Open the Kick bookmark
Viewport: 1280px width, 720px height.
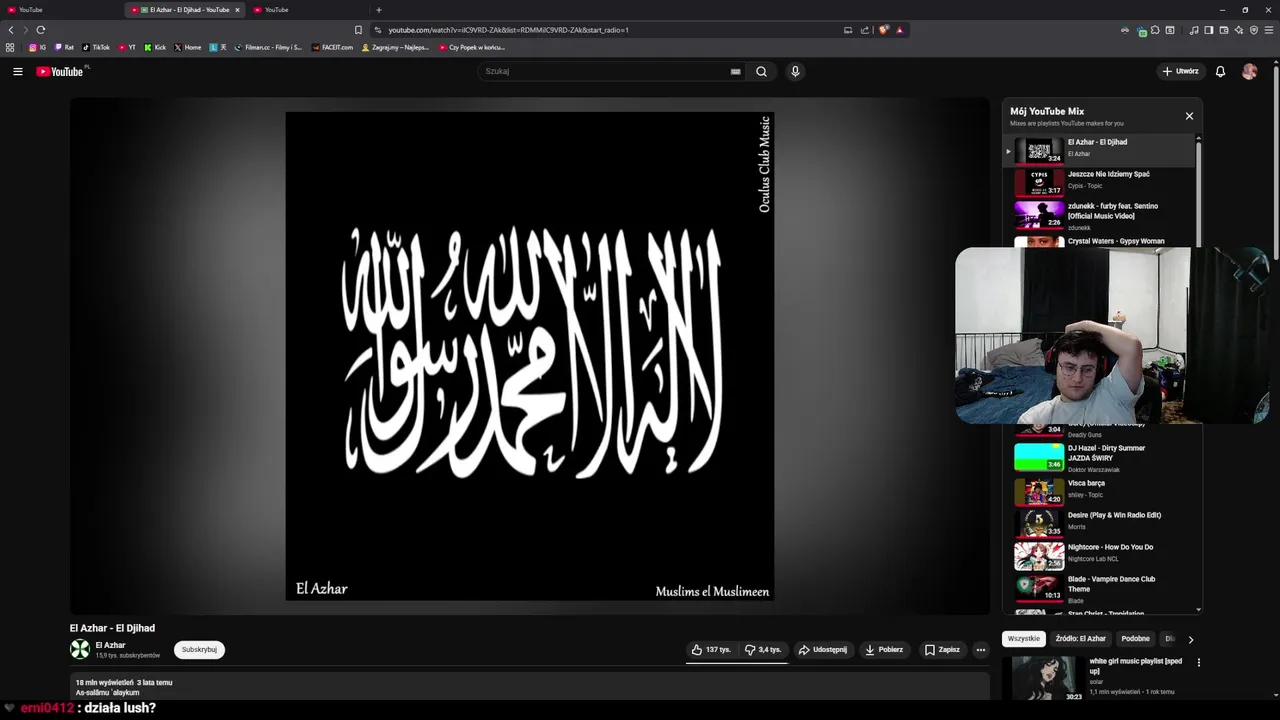(x=155, y=47)
